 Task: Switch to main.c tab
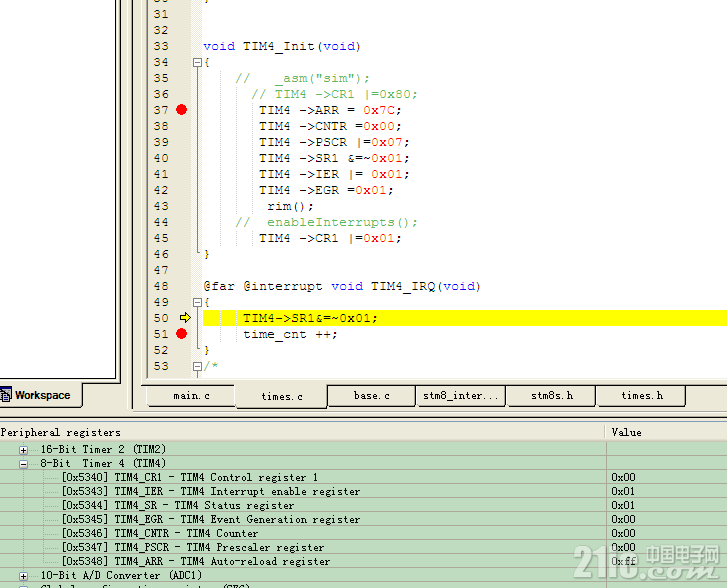191,396
